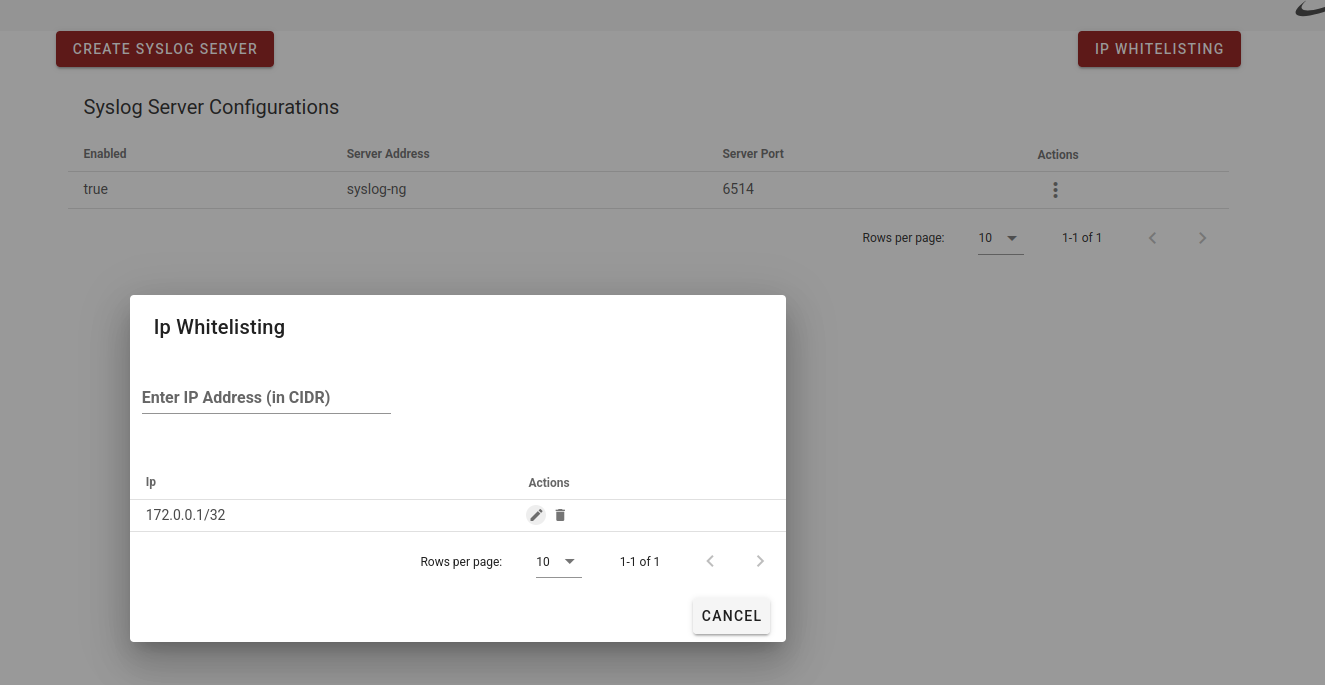Viewport: 1325px width, 685px height.
Task: Go to next page in Ip Whitelisting dialog
Action: (x=760, y=562)
